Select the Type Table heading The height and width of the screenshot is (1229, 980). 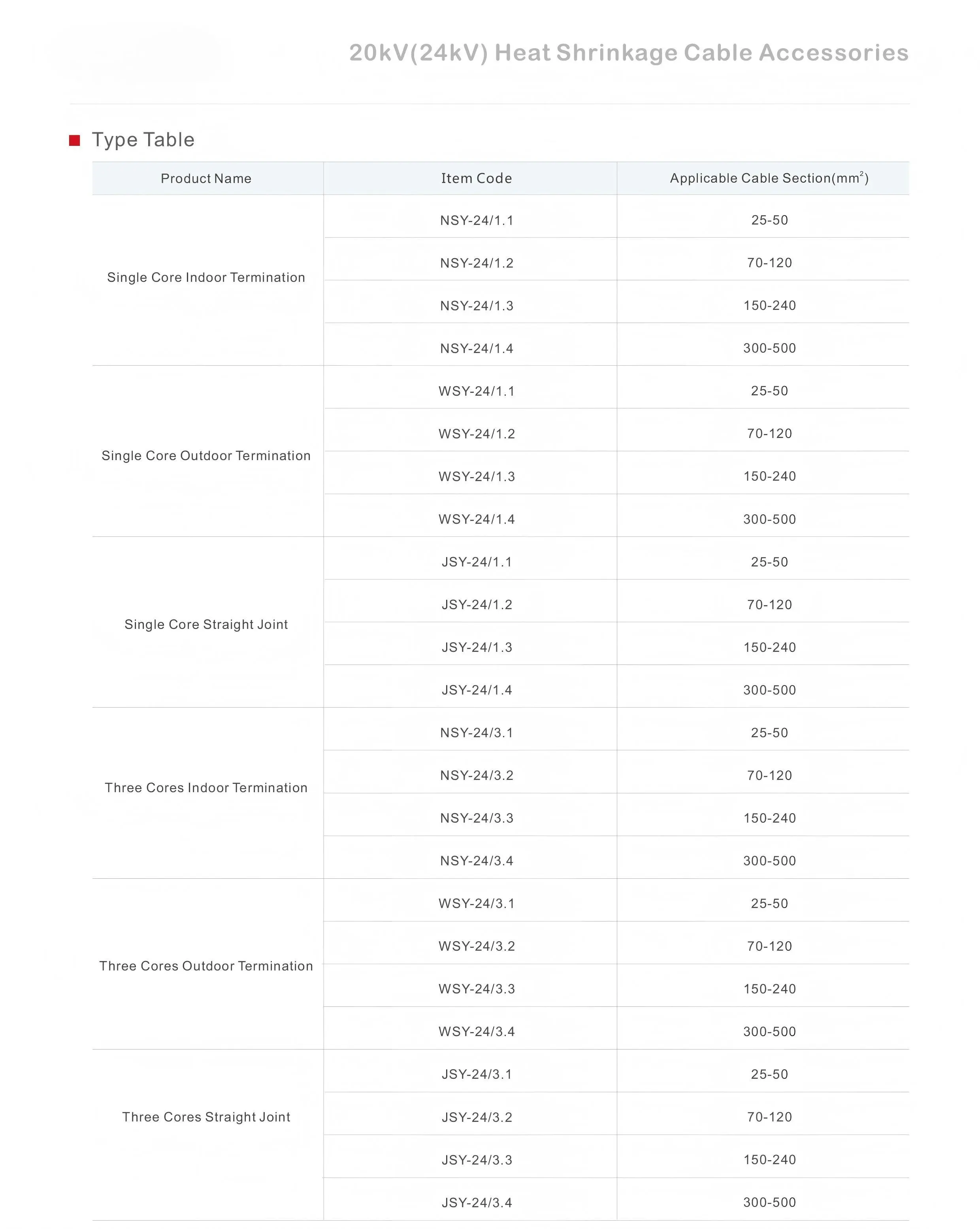pyautogui.click(x=143, y=140)
